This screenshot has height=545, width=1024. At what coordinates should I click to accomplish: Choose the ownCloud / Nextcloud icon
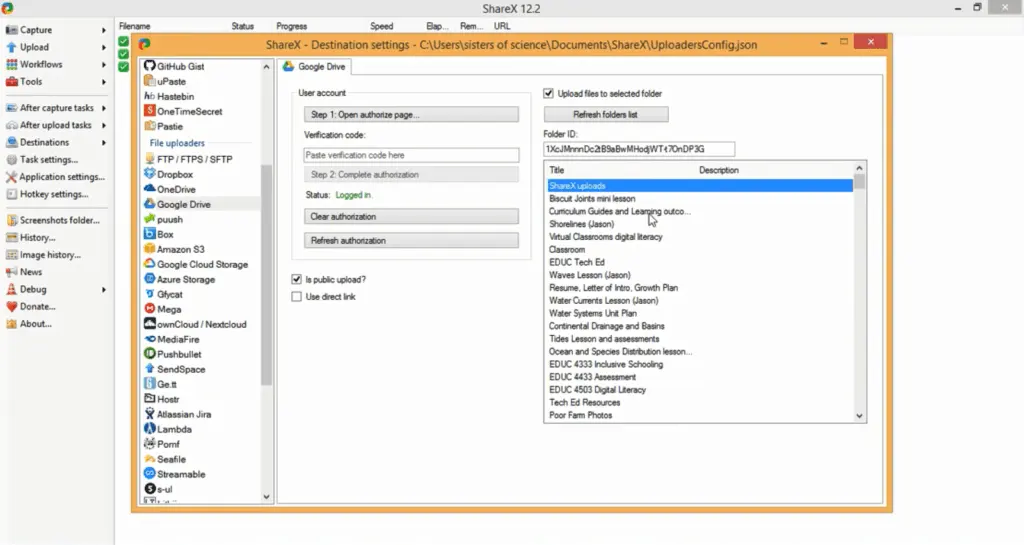pos(150,324)
